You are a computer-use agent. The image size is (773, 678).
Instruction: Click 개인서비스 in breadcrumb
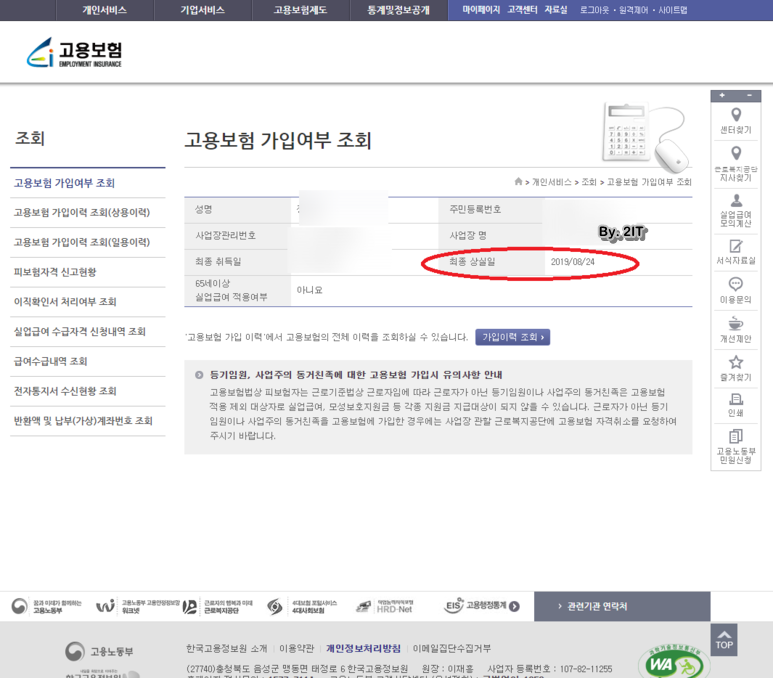[x=552, y=182]
